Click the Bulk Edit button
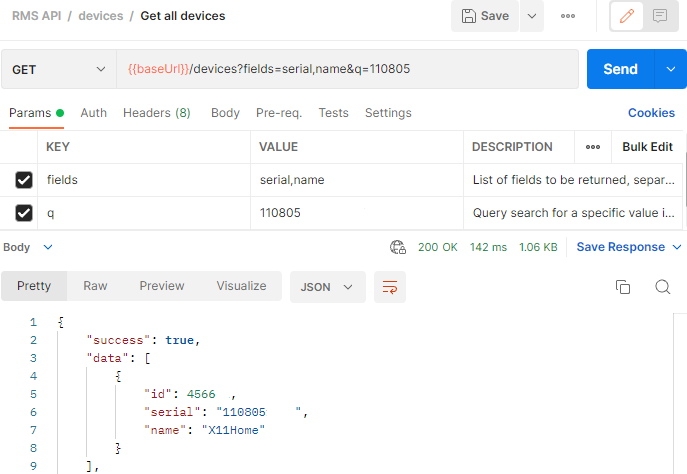The height and width of the screenshot is (474, 687). [647, 147]
